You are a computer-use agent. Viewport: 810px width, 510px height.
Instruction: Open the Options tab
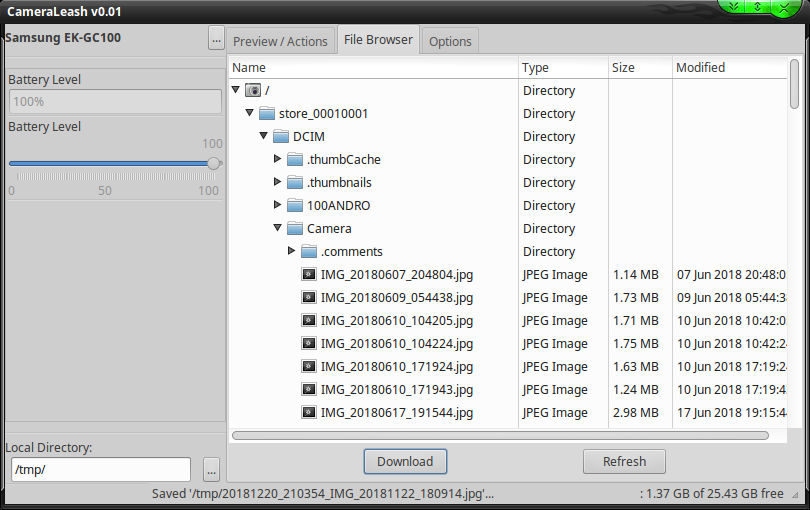coord(450,41)
